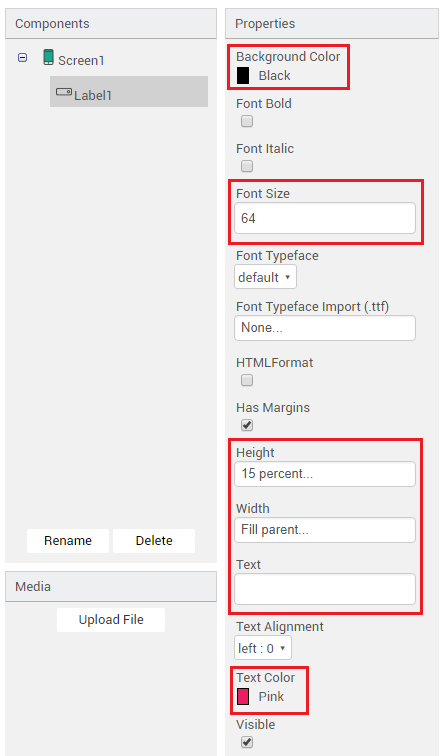Open the Width Fill parent setting
The width and height of the screenshot is (442, 756).
[x=325, y=529]
